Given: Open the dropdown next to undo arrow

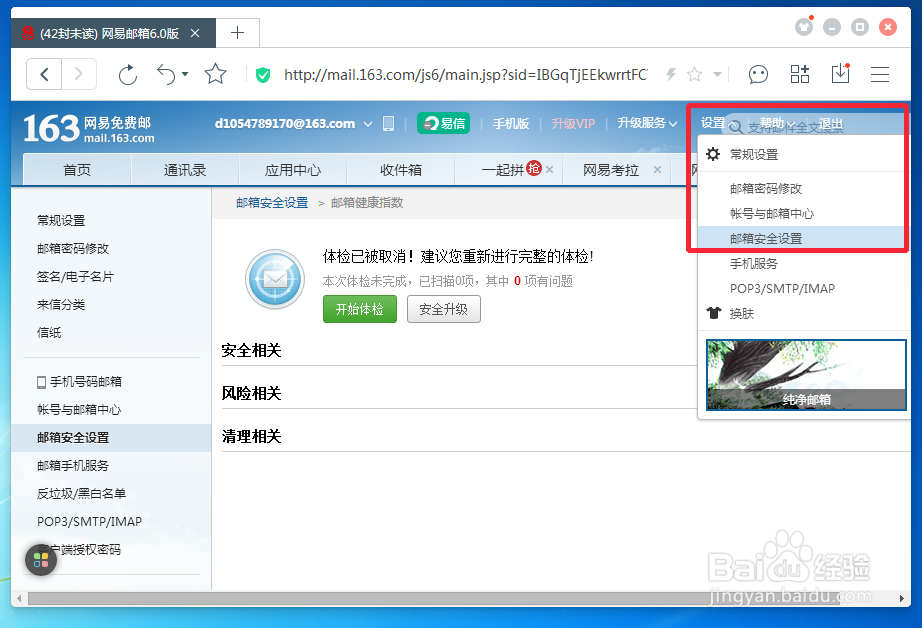Looking at the screenshot, I should click(185, 74).
